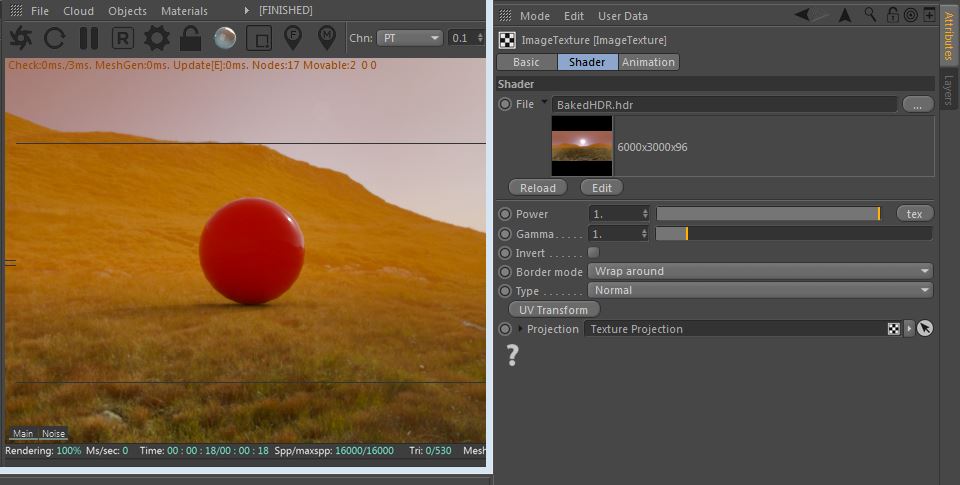Switch to the Animation tab

[648, 62]
